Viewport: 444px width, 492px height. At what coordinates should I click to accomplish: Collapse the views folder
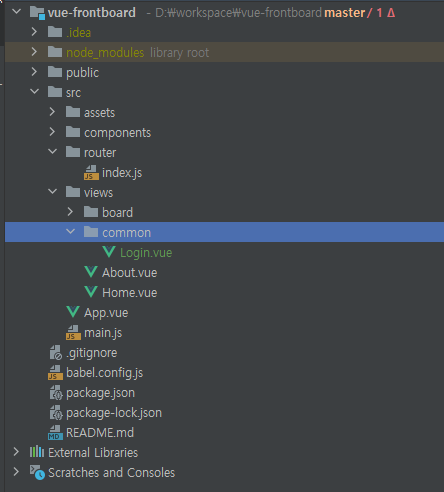coord(52,191)
